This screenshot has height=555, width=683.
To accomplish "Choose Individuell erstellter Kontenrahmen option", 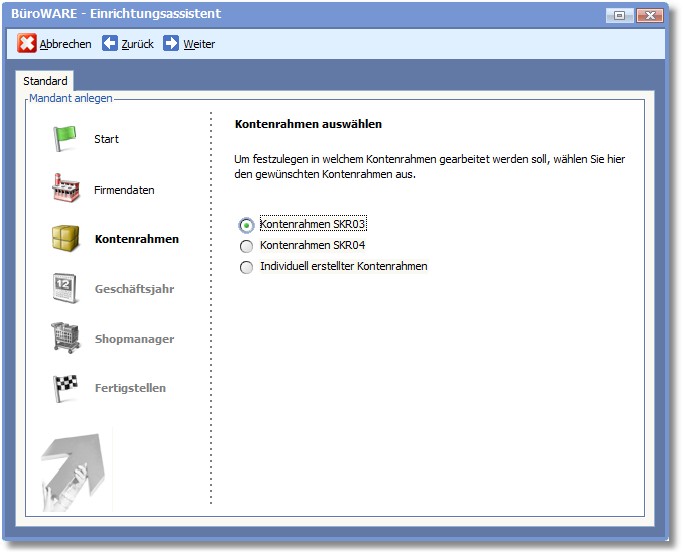I will click(246, 267).
